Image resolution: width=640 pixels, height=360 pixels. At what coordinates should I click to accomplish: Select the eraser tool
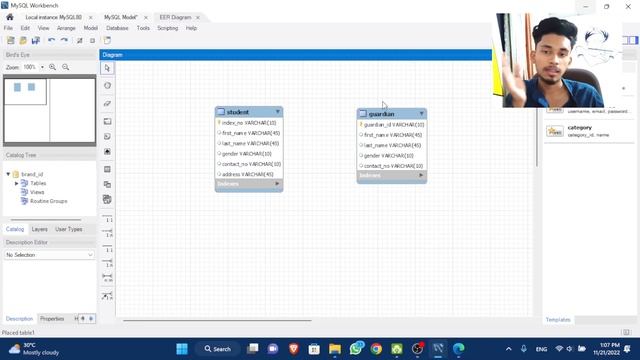click(x=107, y=103)
